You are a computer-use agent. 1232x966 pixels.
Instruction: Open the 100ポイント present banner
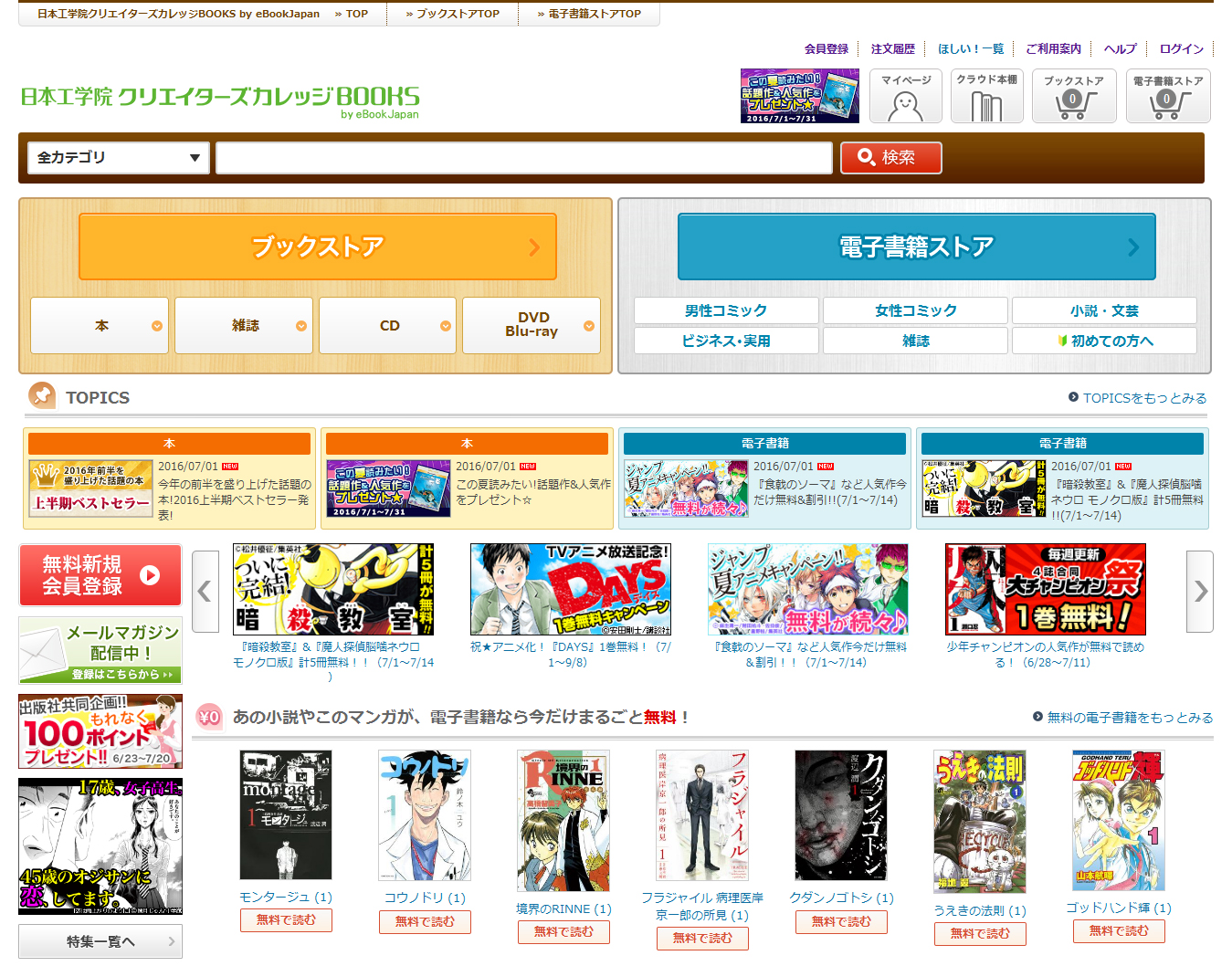(x=100, y=731)
